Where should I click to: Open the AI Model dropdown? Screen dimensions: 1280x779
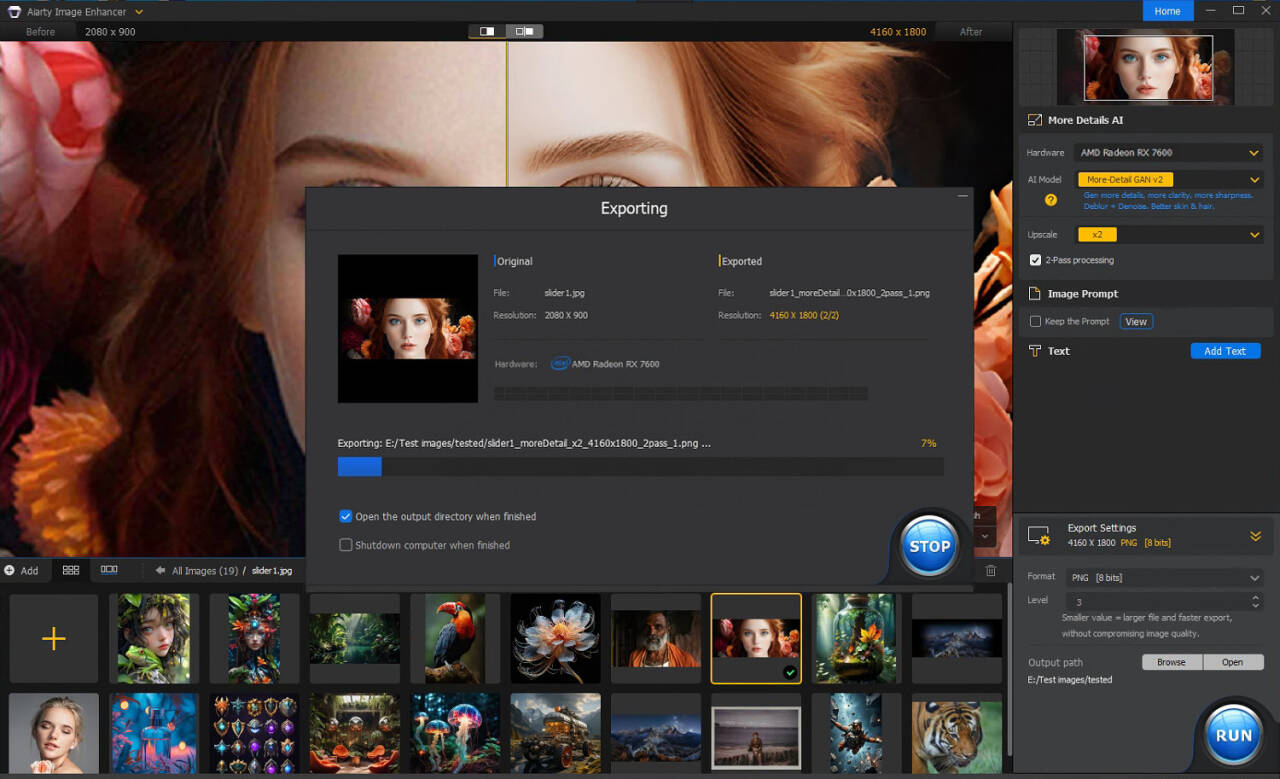pyautogui.click(x=1168, y=179)
